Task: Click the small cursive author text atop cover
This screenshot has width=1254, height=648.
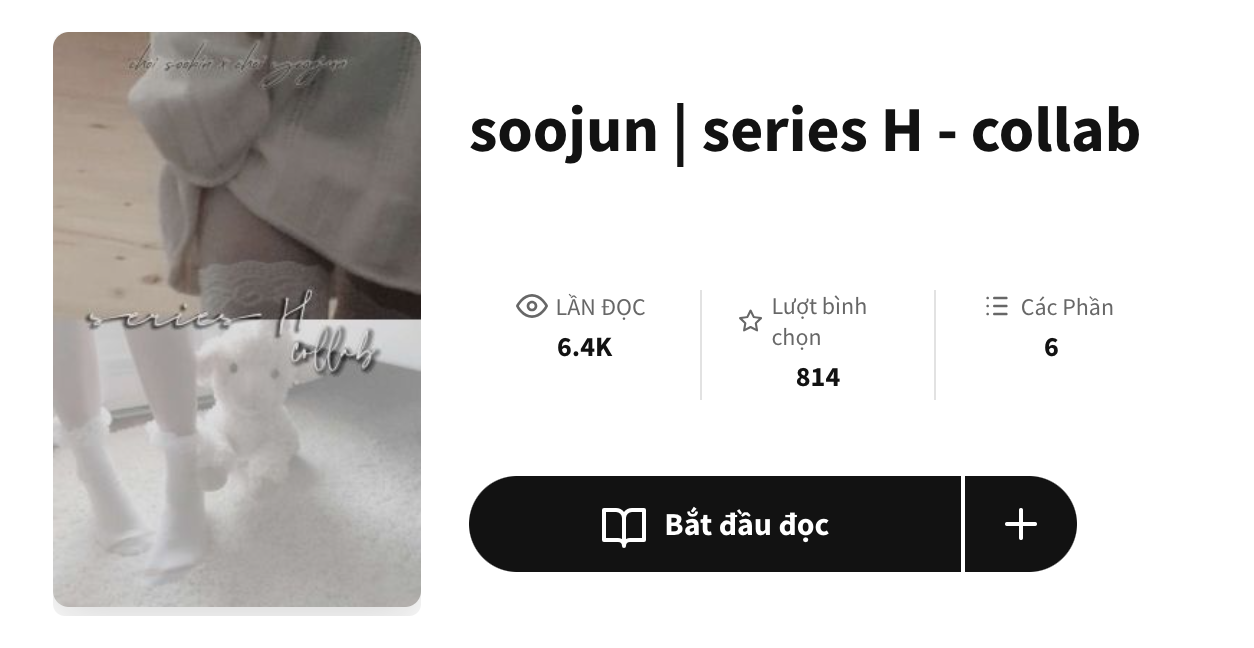Action: coord(237,64)
